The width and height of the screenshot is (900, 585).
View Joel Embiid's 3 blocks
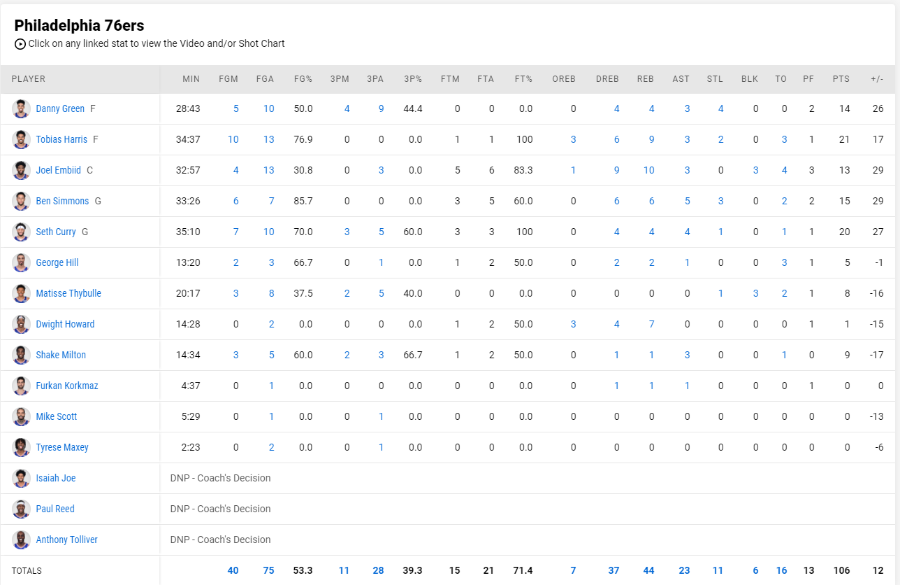755,170
